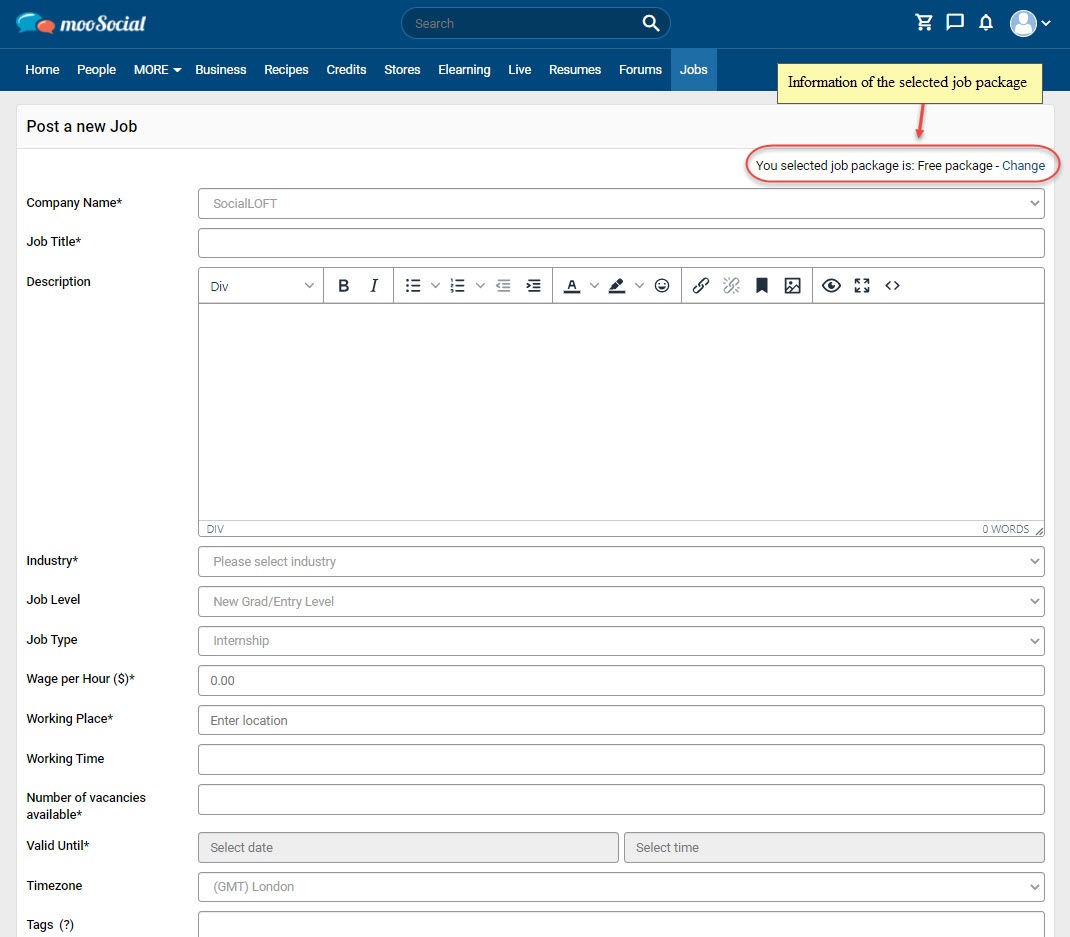
Task: Click the Change package link
Action: [1023, 166]
